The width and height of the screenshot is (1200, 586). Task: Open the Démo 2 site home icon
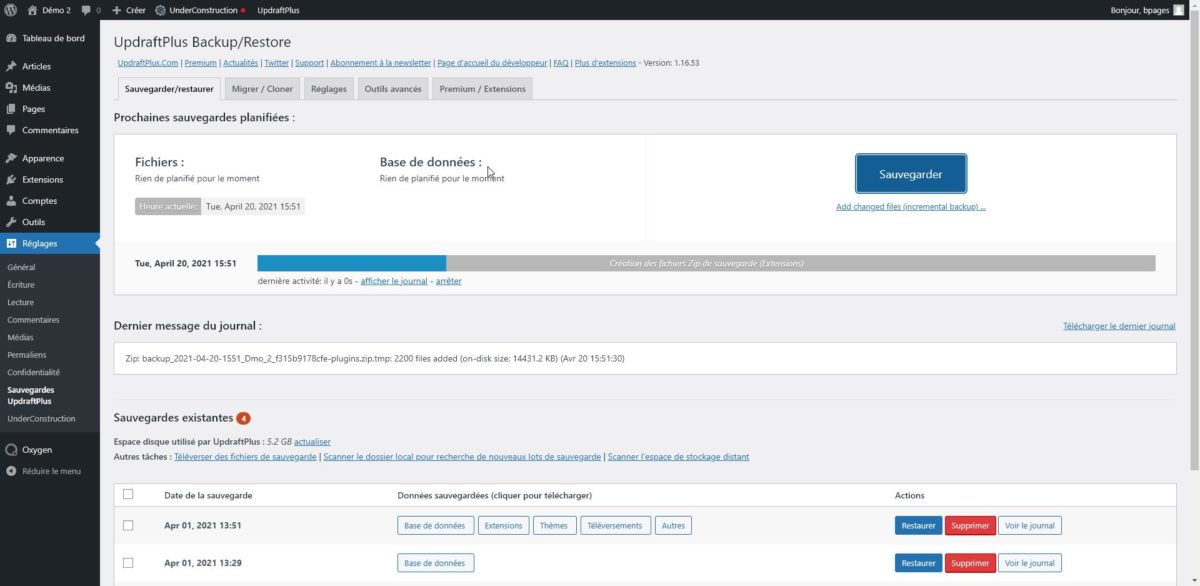click(33, 10)
